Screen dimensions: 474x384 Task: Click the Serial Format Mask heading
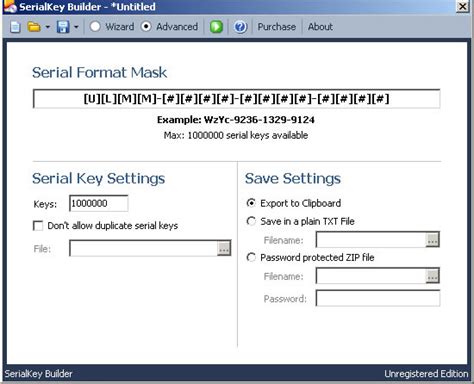99,73
